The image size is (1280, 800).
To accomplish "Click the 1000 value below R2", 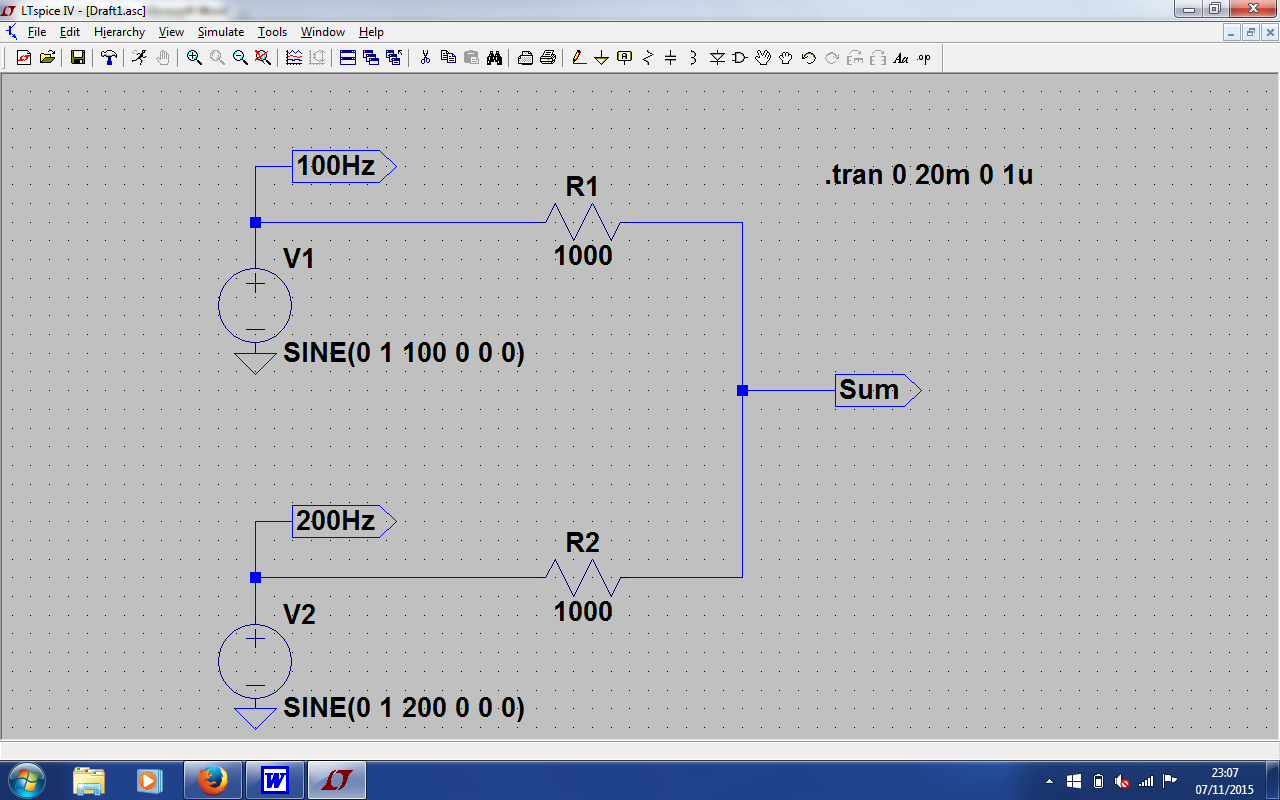I will [x=583, y=611].
